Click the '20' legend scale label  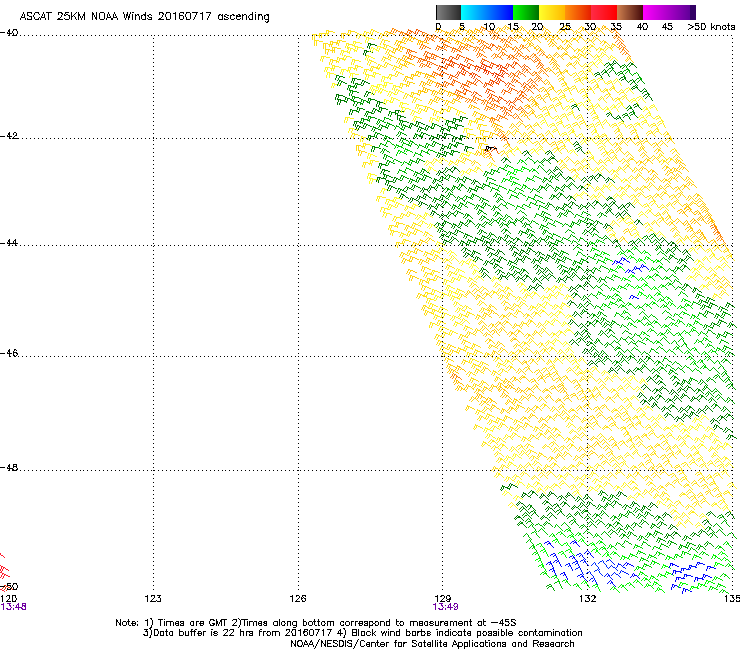pyautogui.click(x=537, y=27)
